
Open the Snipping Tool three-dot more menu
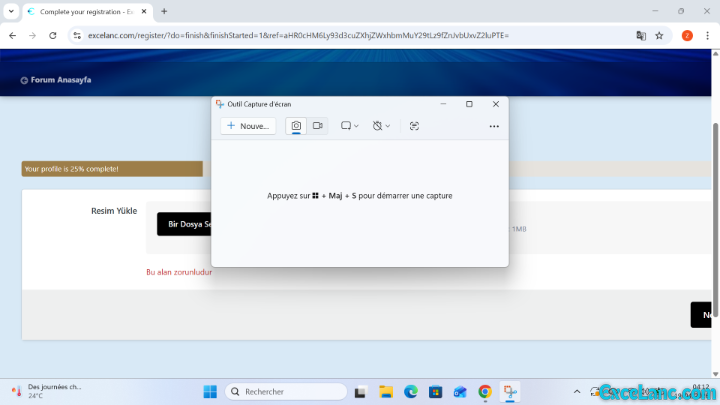pos(494,126)
